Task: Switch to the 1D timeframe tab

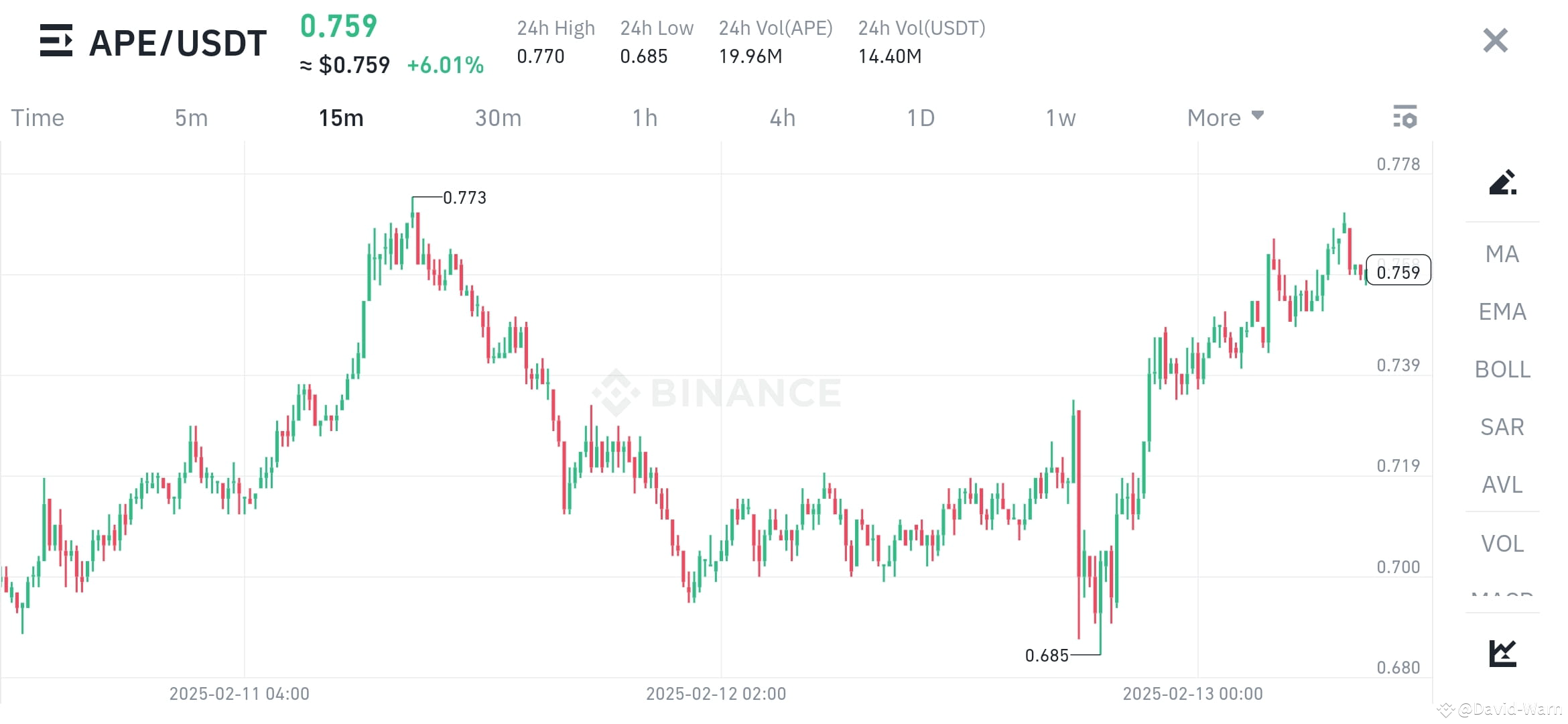Action: click(x=922, y=117)
